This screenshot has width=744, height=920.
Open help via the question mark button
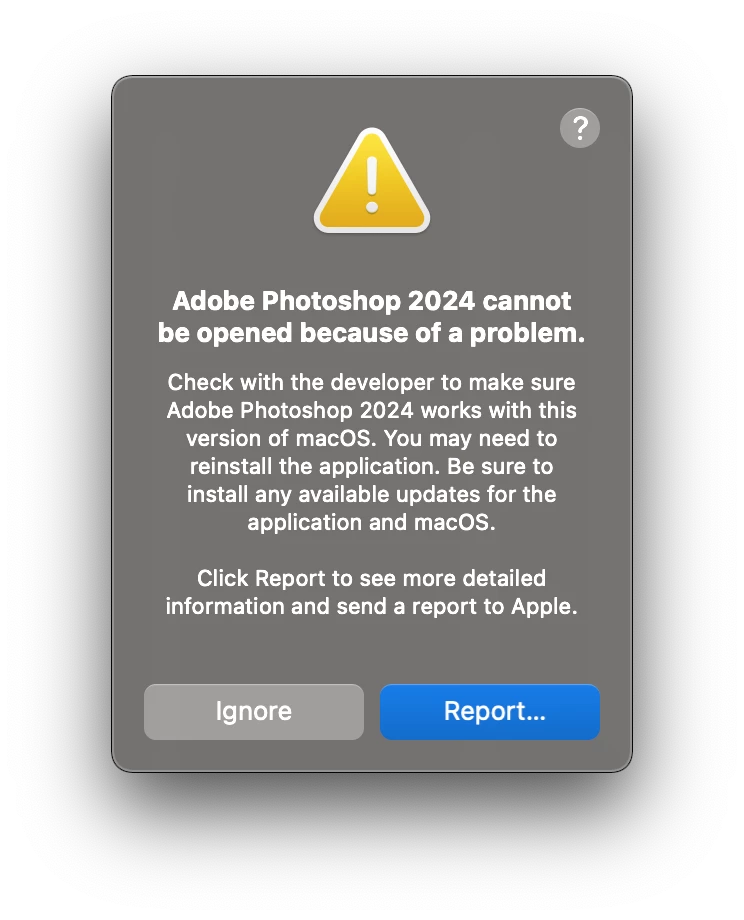tap(579, 128)
